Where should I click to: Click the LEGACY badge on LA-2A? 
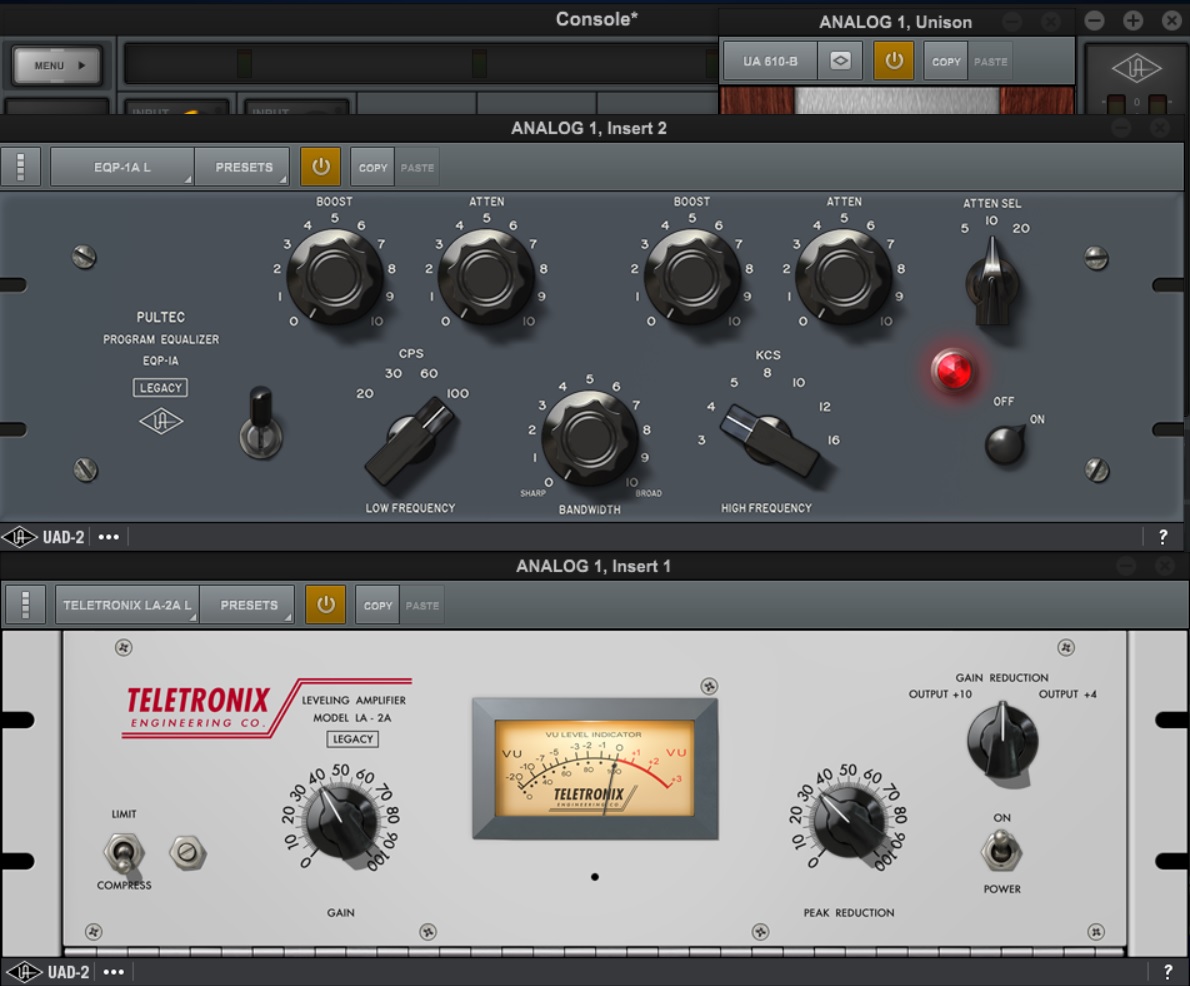click(x=353, y=739)
